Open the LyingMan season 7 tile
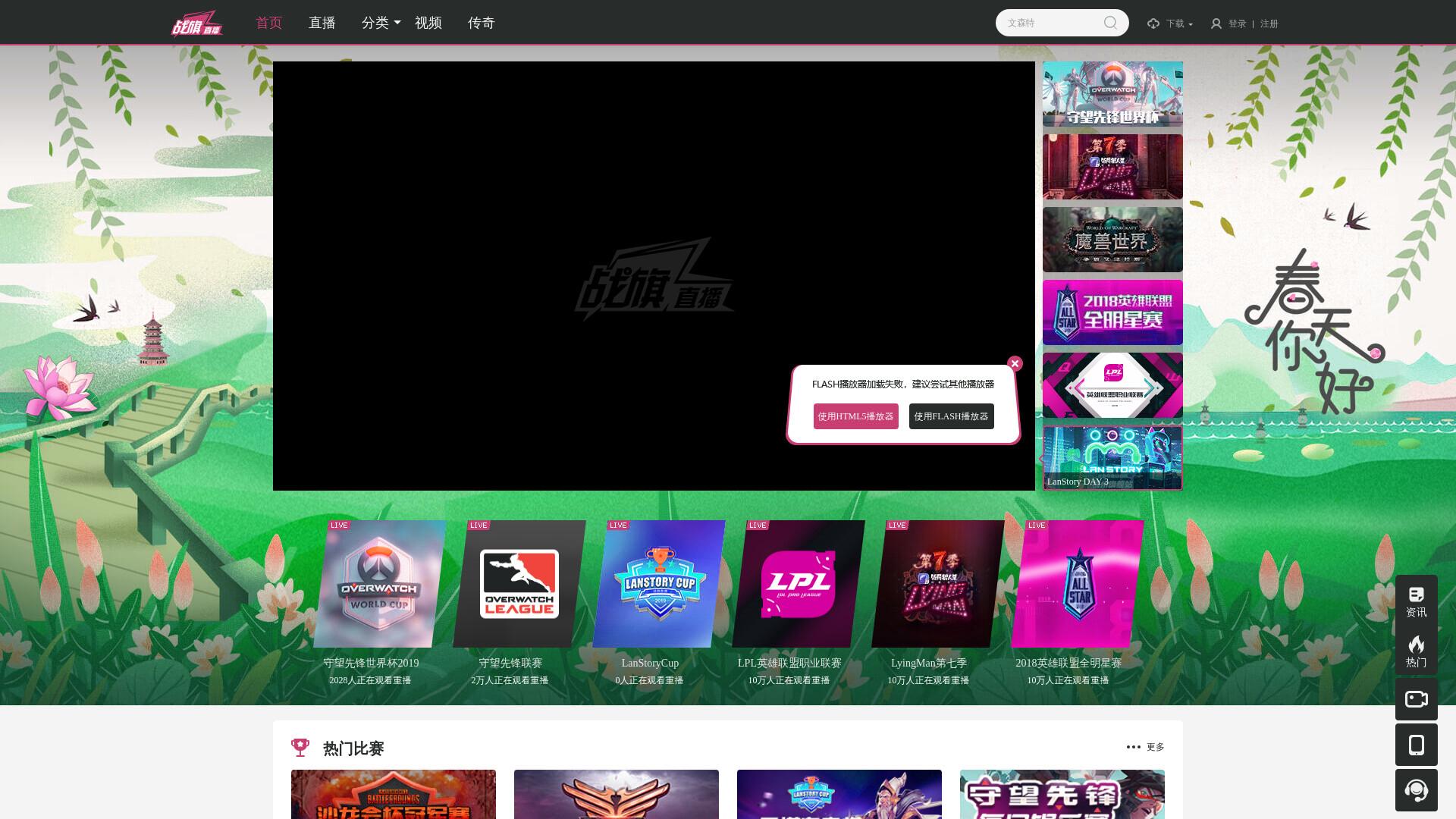Viewport: 1456px width, 819px height. coord(938,584)
